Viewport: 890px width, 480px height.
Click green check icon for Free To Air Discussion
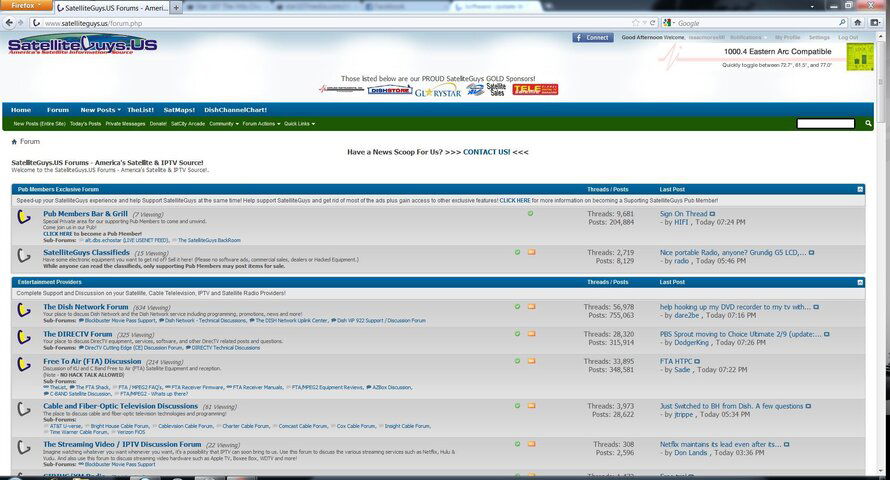(517, 361)
